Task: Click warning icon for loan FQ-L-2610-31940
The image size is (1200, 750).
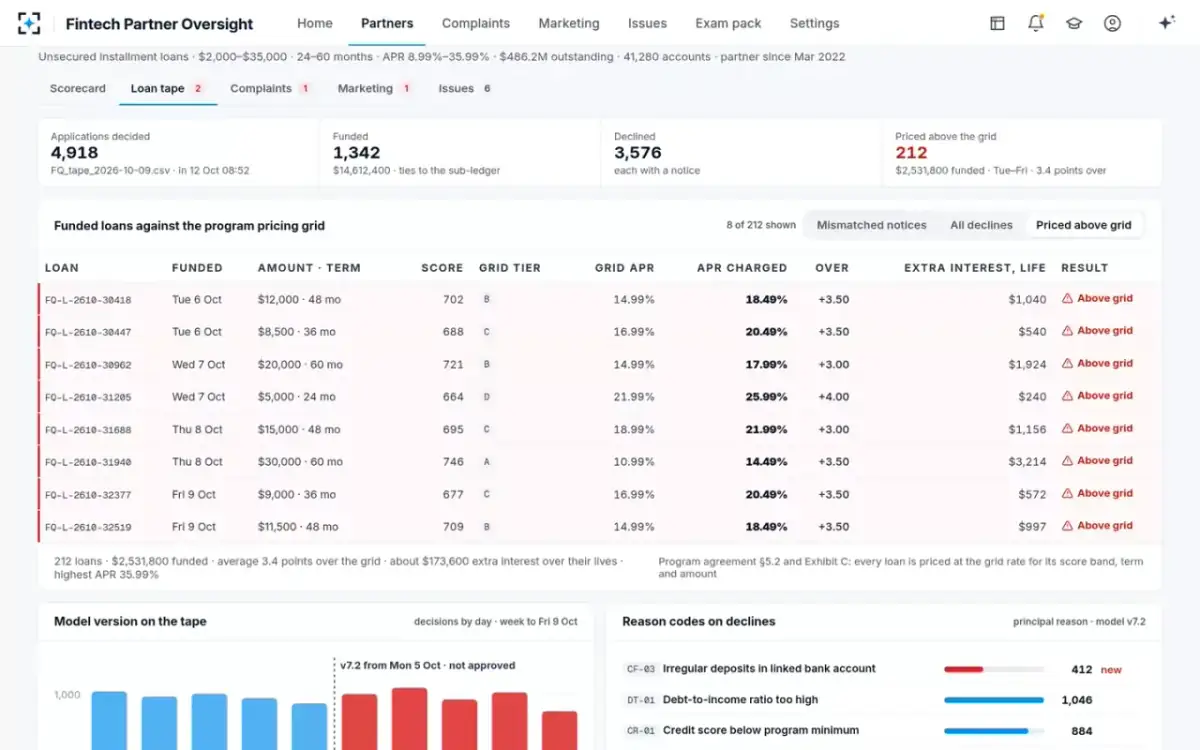Action: click(x=1067, y=461)
